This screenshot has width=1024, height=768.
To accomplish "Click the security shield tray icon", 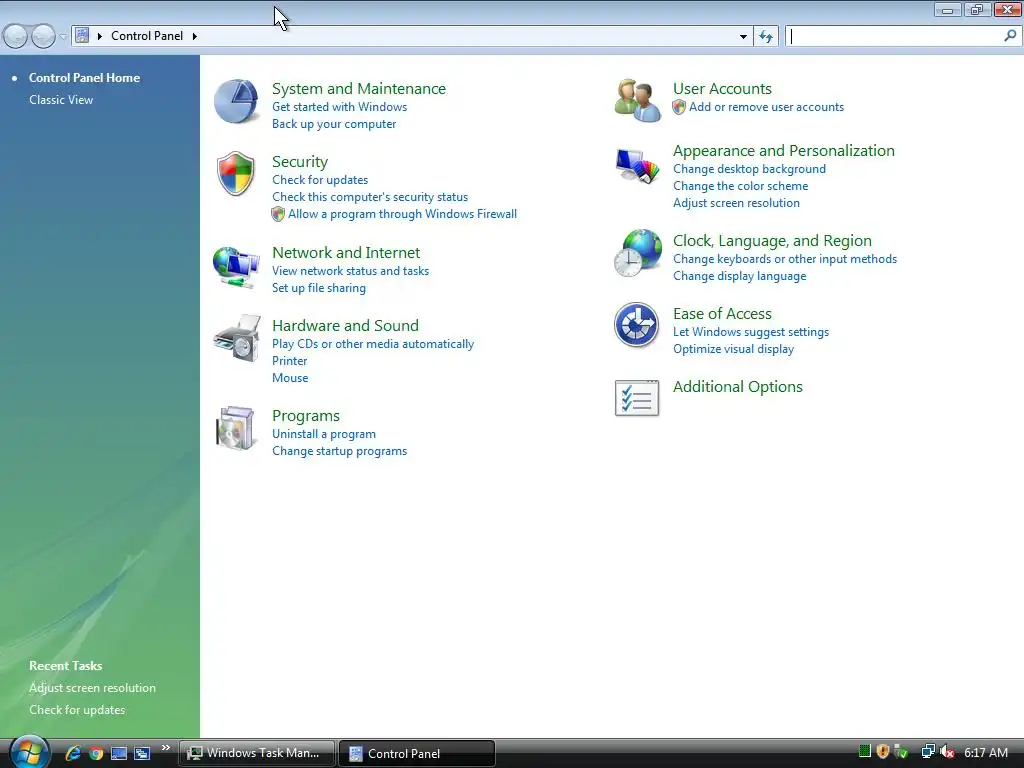I will tap(883, 752).
